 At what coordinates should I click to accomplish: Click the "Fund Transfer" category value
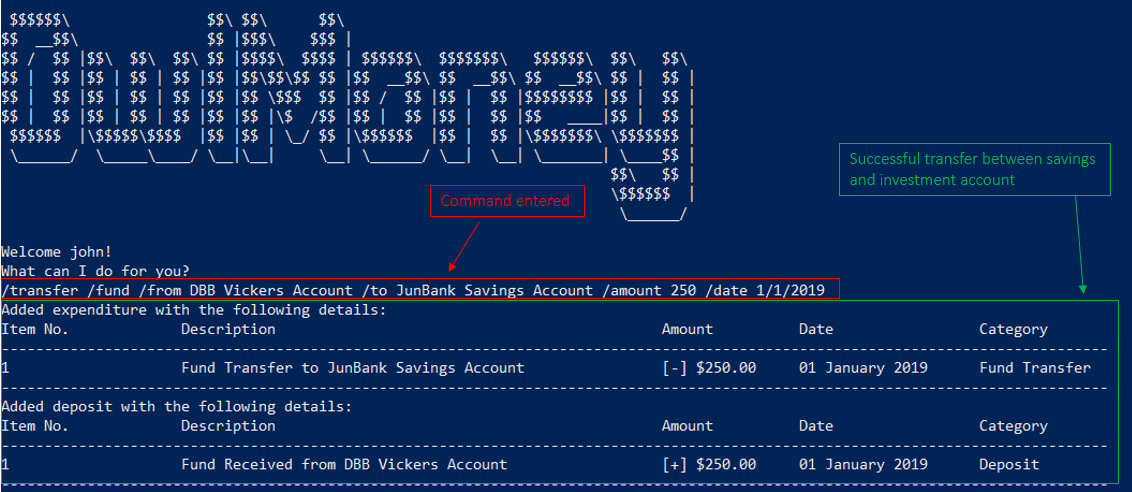click(x=1034, y=367)
